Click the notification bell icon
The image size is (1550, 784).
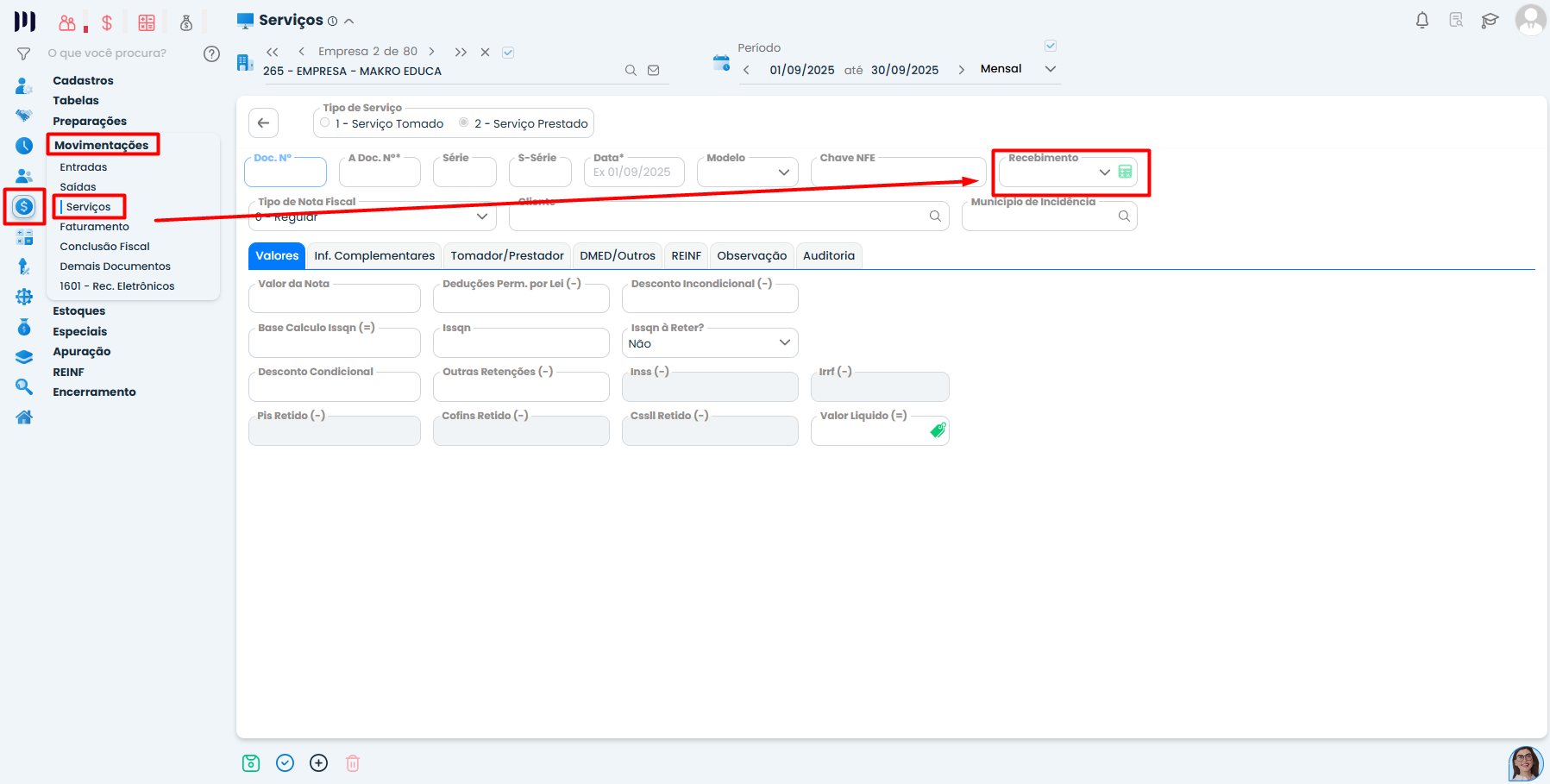1422,20
